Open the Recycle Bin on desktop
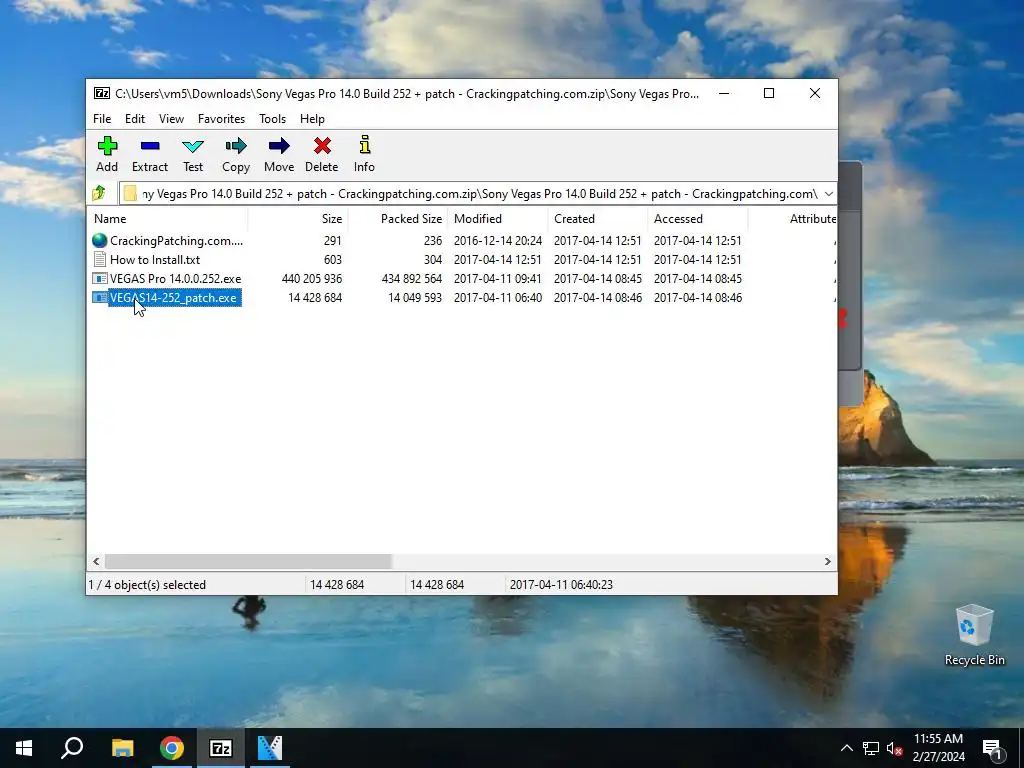The image size is (1024, 768). point(974,635)
